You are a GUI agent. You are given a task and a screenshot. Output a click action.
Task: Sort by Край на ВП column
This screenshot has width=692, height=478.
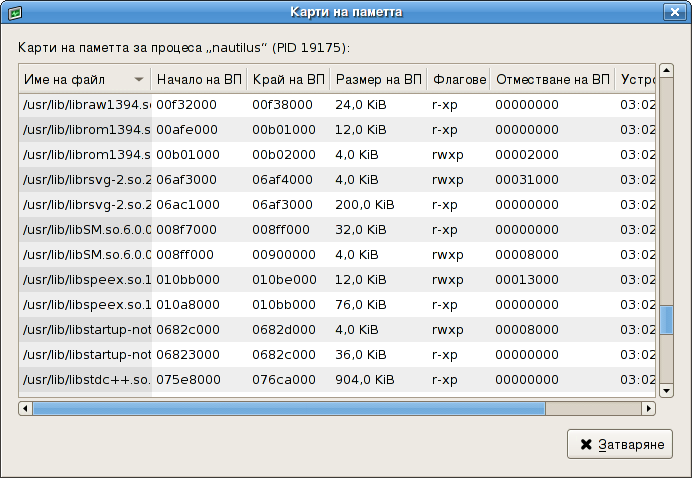(x=288, y=79)
